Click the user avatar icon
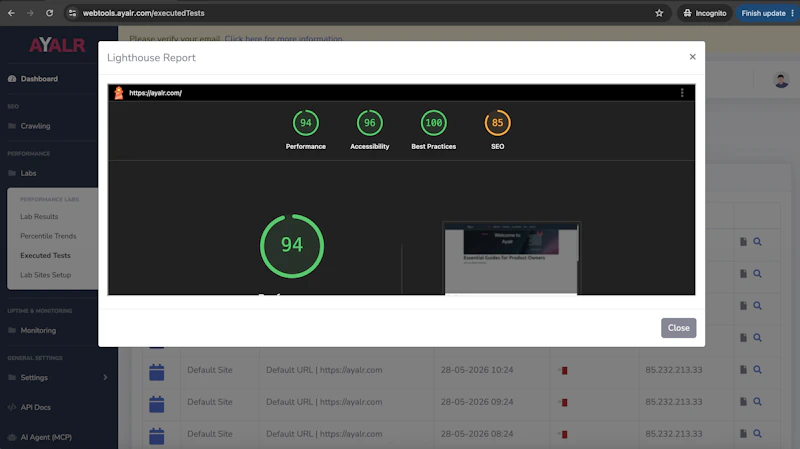 coord(781,80)
